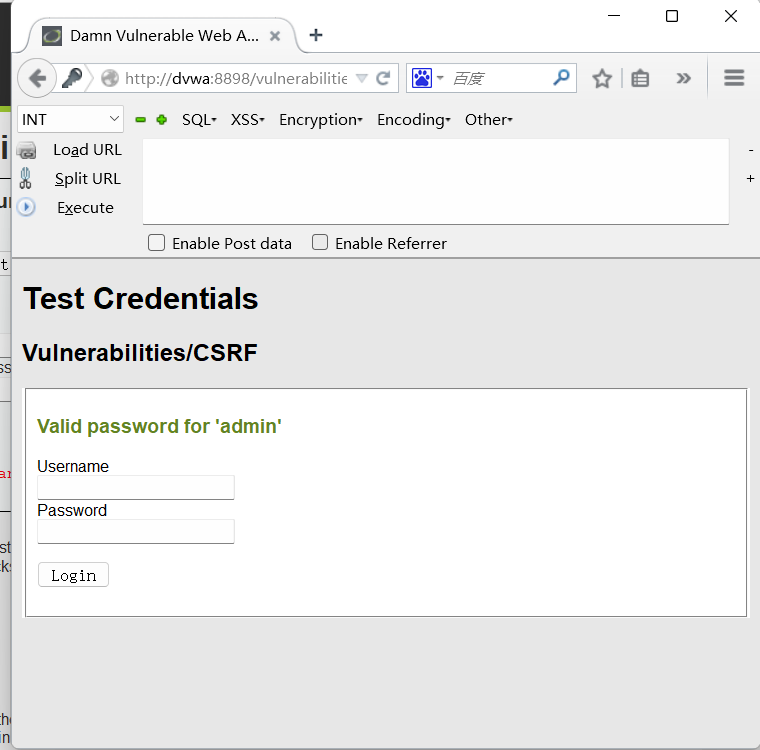Viewport: 760px width, 750px height.
Task: Open the bookmarks list icon
Action: click(x=640, y=79)
